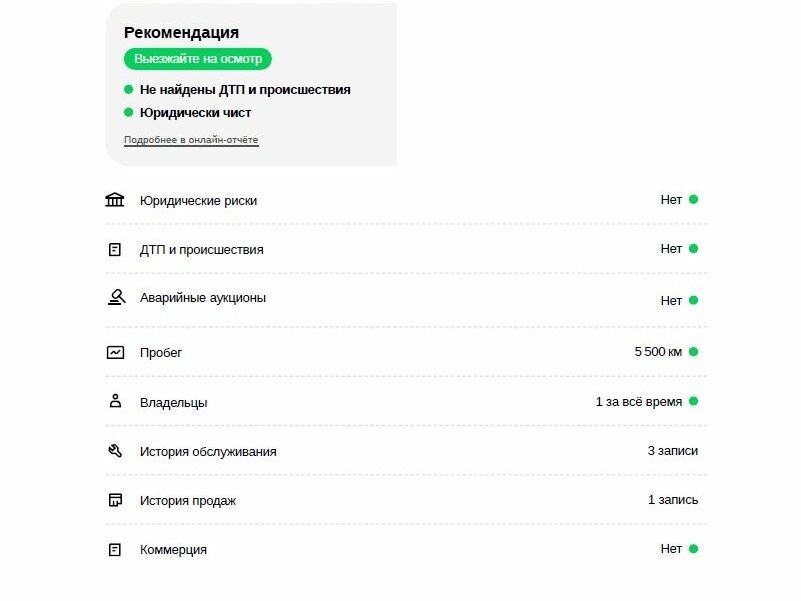
Task: Click the green Выезжайте на осмотр badge
Action: tap(198, 59)
